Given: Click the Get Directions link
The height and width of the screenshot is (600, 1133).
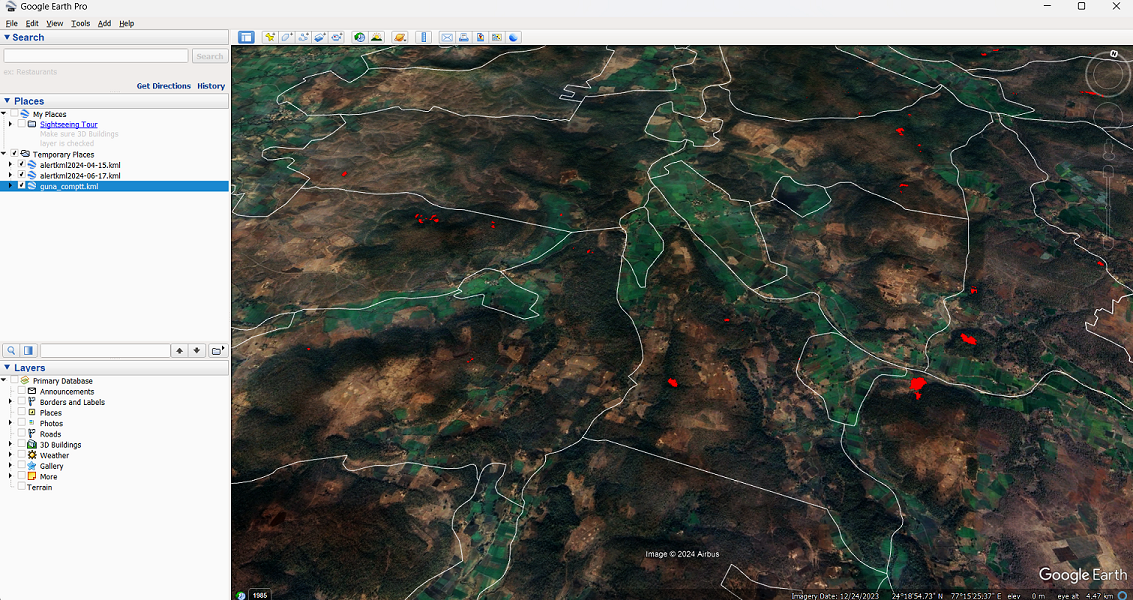Looking at the screenshot, I should [x=163, y=86].
